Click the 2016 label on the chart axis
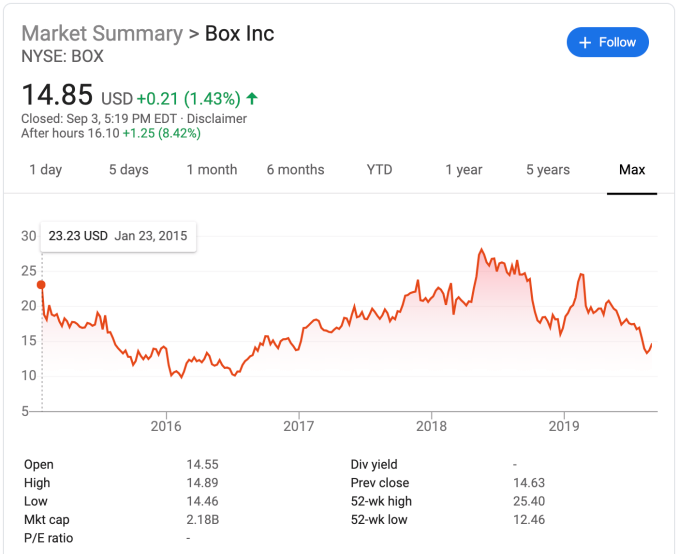Viewport: 679px width, 554px height. pos(166,427)
